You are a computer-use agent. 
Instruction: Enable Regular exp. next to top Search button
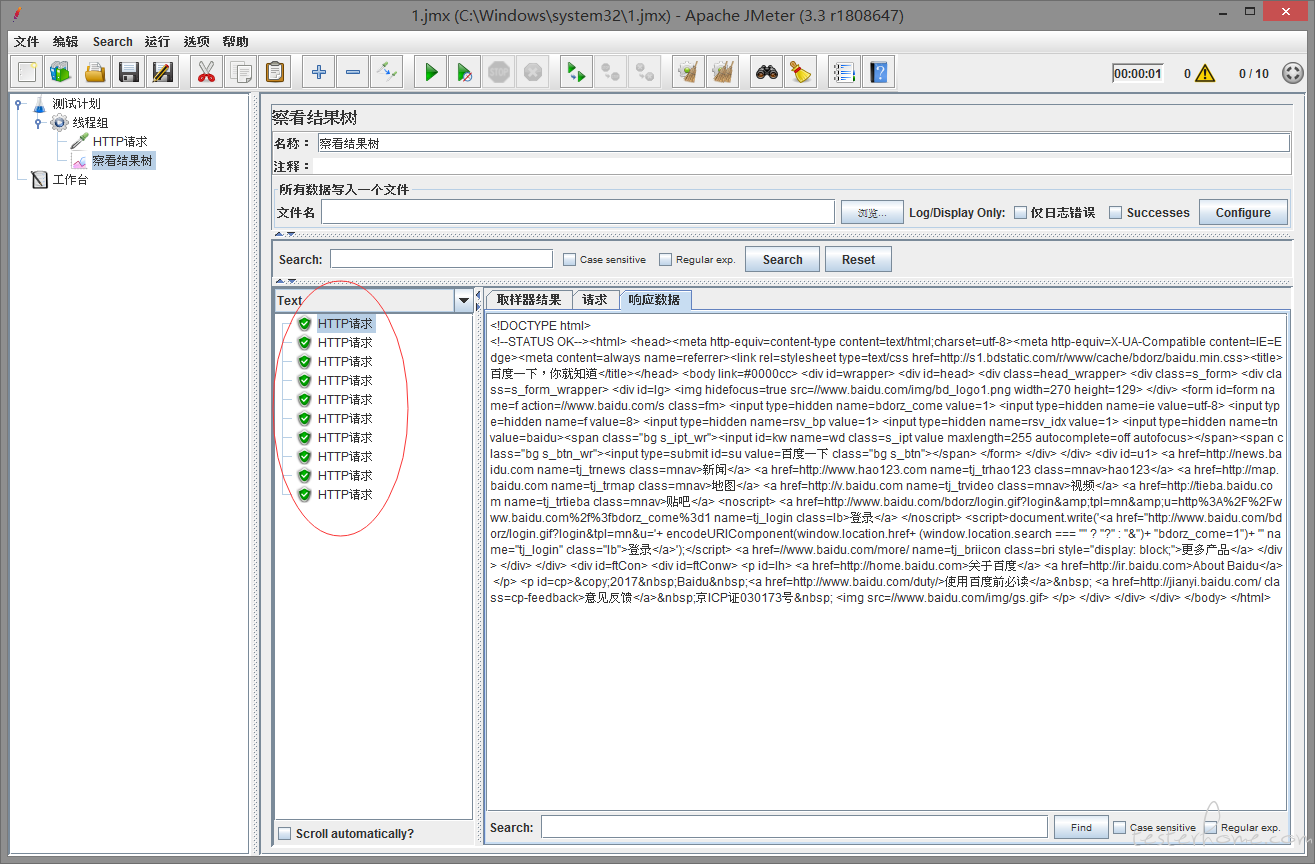click(665, 259)
